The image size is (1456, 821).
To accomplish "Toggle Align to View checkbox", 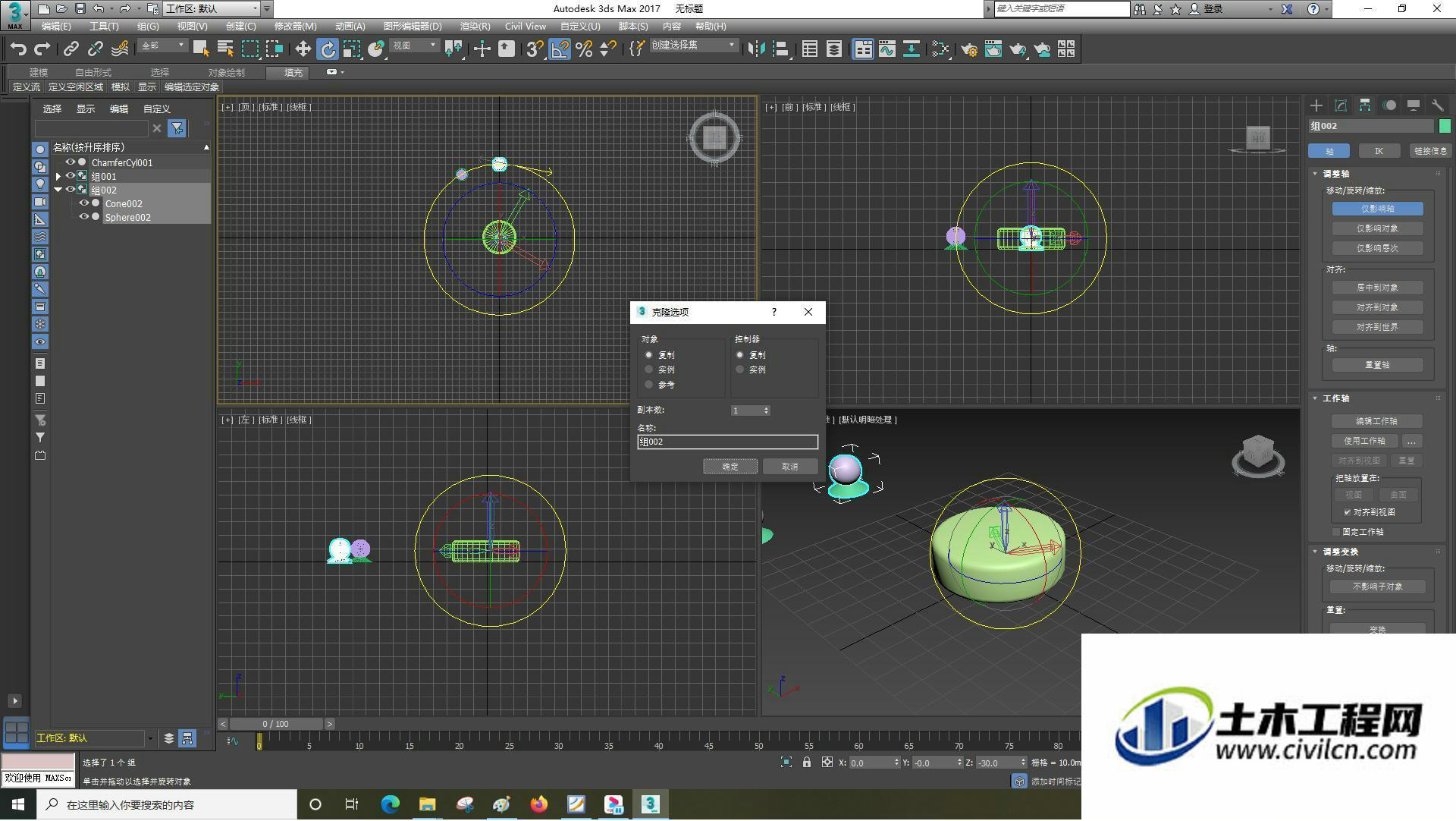I will point(1348,513).
